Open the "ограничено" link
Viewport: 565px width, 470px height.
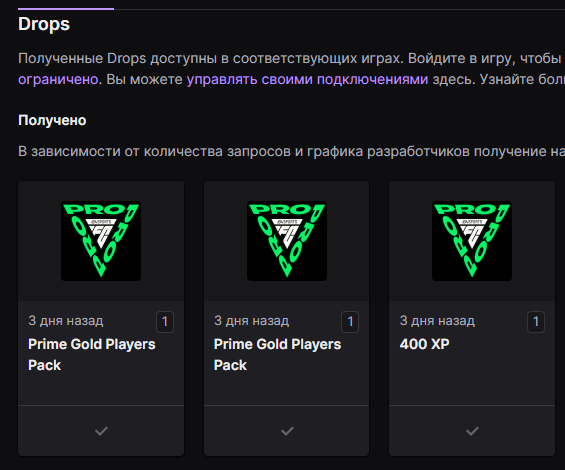click(x=58, y=79)
